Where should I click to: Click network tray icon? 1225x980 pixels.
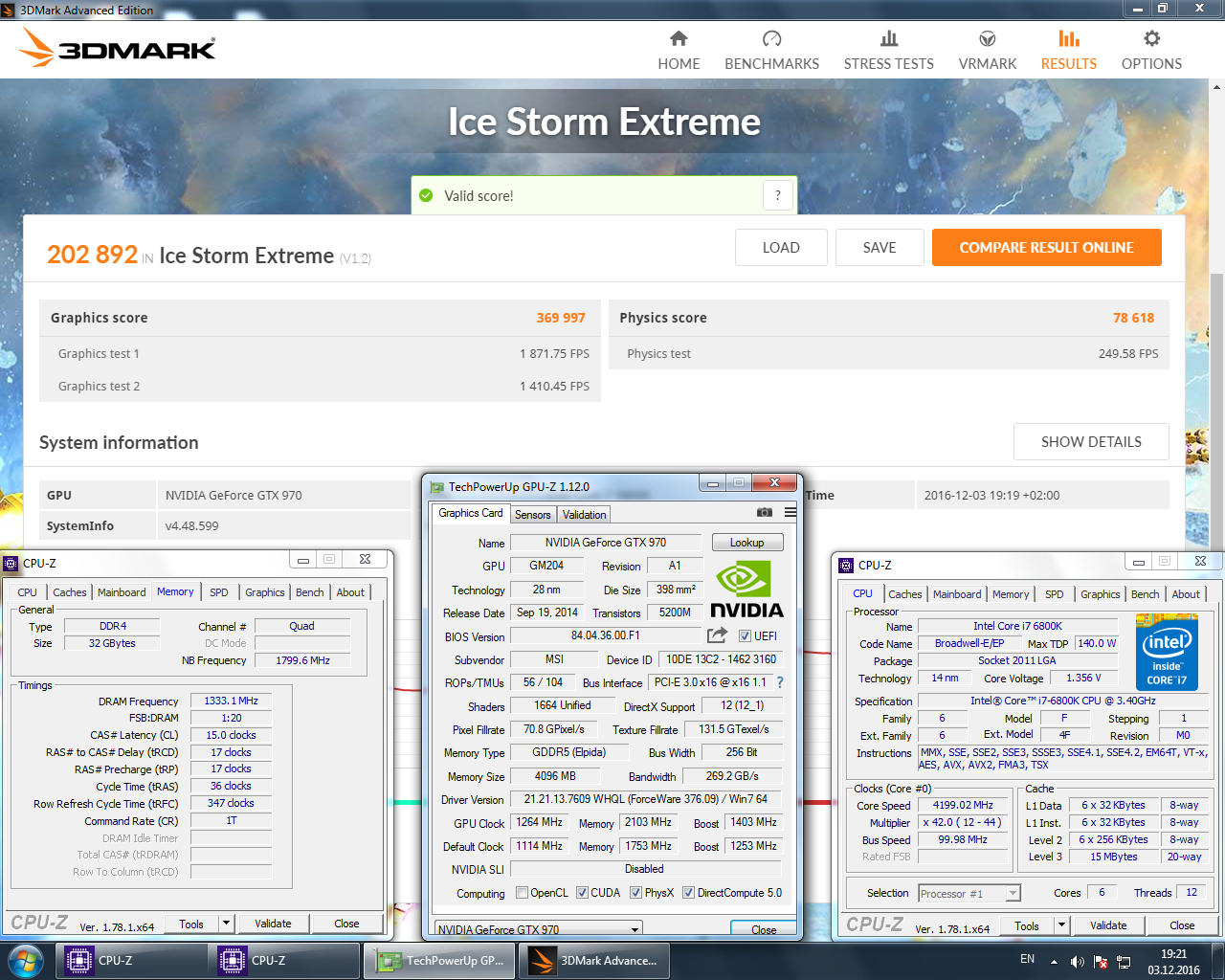(1124, 961)
